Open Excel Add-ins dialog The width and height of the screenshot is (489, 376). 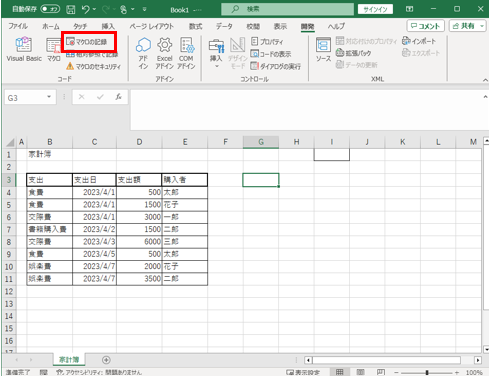point(164,53)
